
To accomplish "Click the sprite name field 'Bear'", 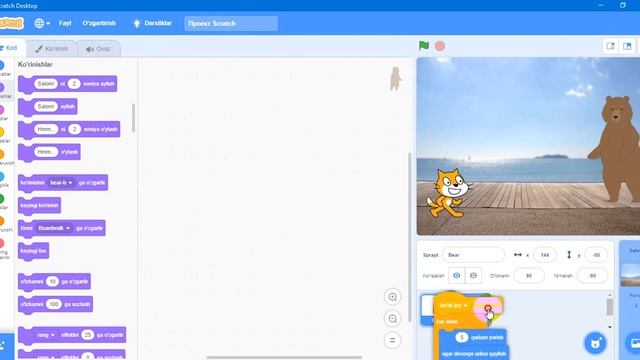I will [473, 255].
